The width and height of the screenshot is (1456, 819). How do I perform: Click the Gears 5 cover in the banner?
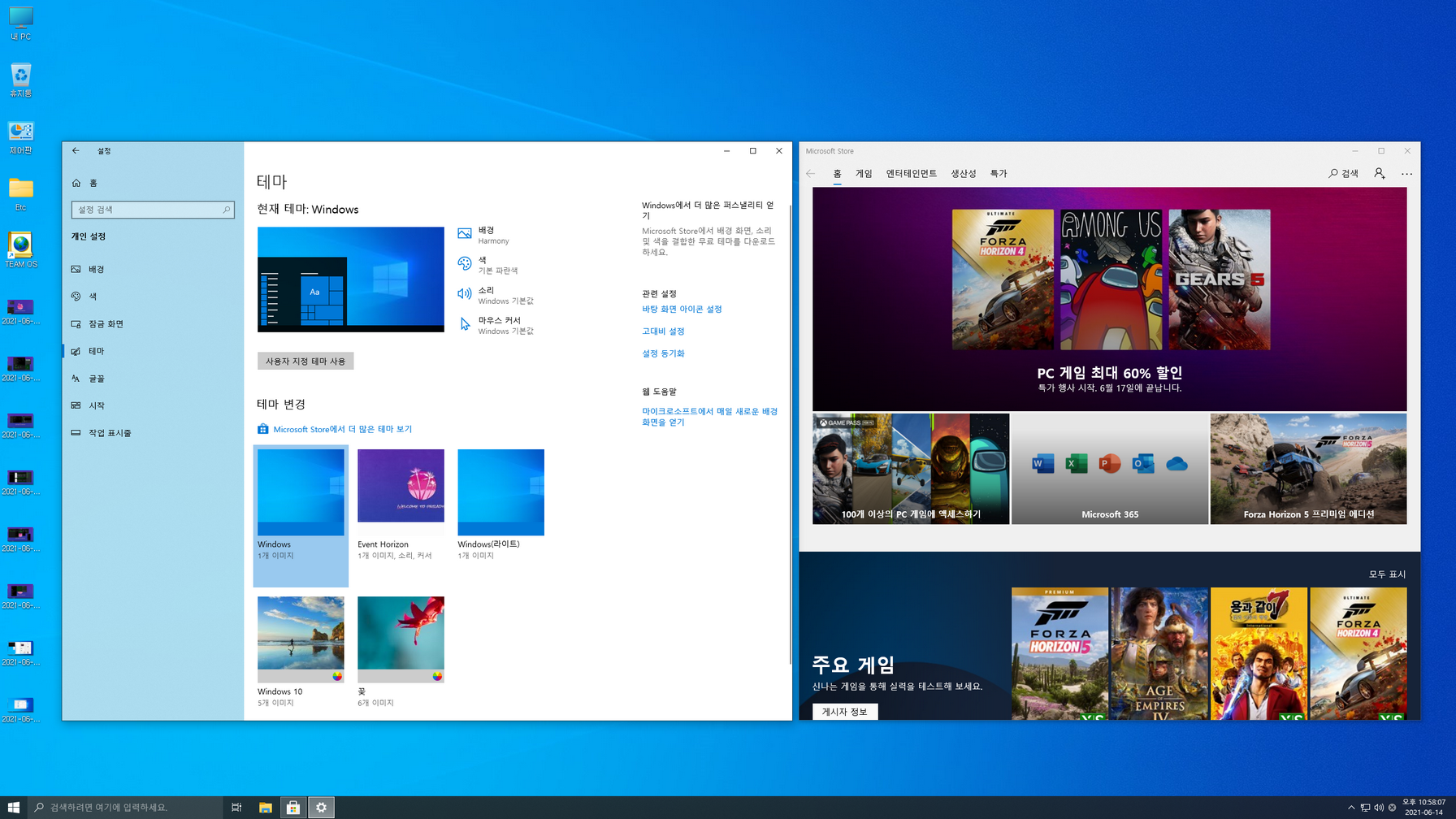click(1220, 279)
